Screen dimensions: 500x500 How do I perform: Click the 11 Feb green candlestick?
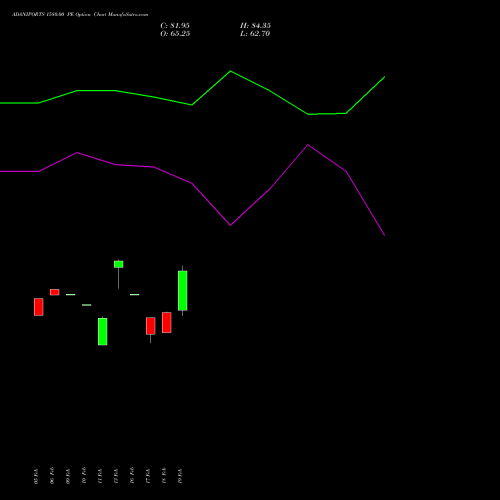(103, 331)
